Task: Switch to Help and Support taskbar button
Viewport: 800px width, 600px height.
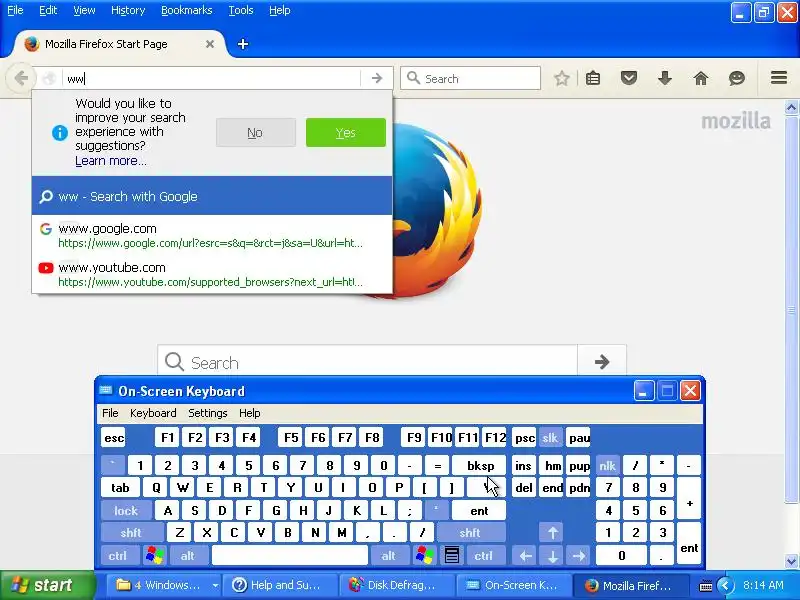Action: (280, 585)
